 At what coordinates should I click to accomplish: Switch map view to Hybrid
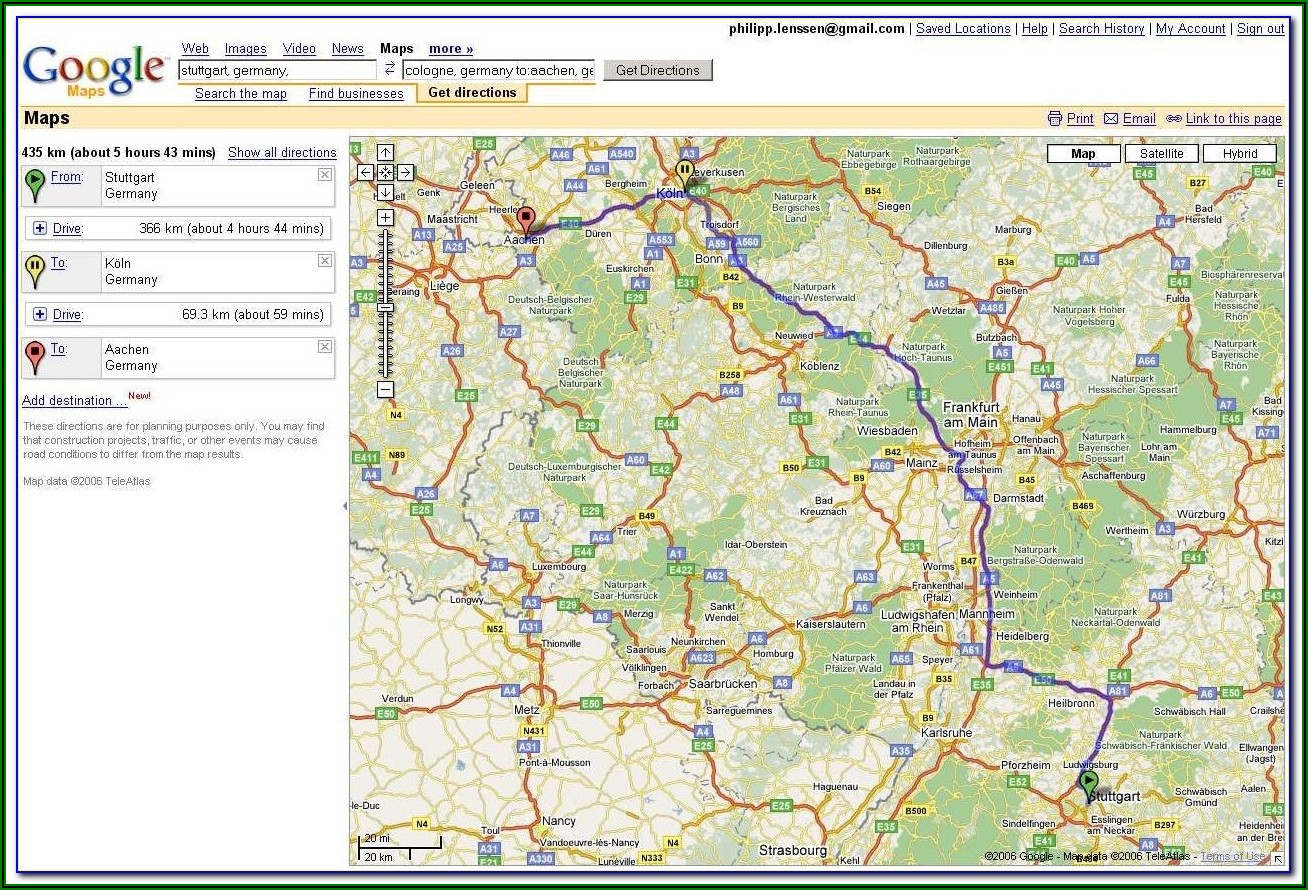[x=1239, y=154]
